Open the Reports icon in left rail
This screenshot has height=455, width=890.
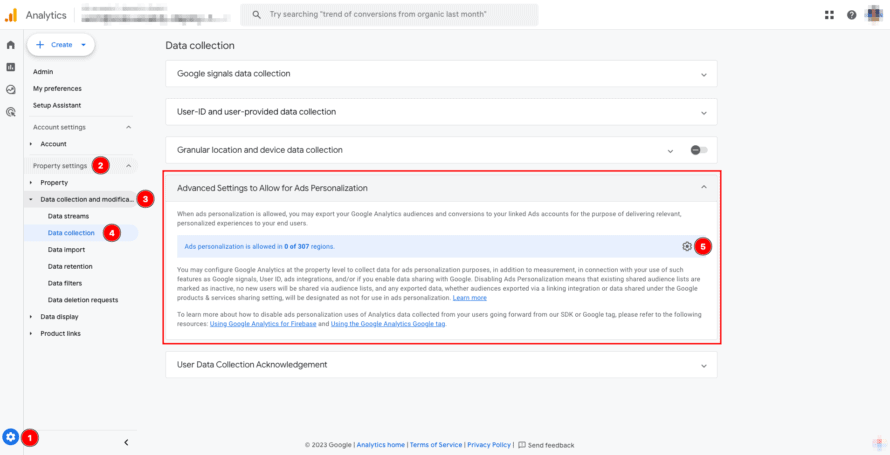(10, 67)
